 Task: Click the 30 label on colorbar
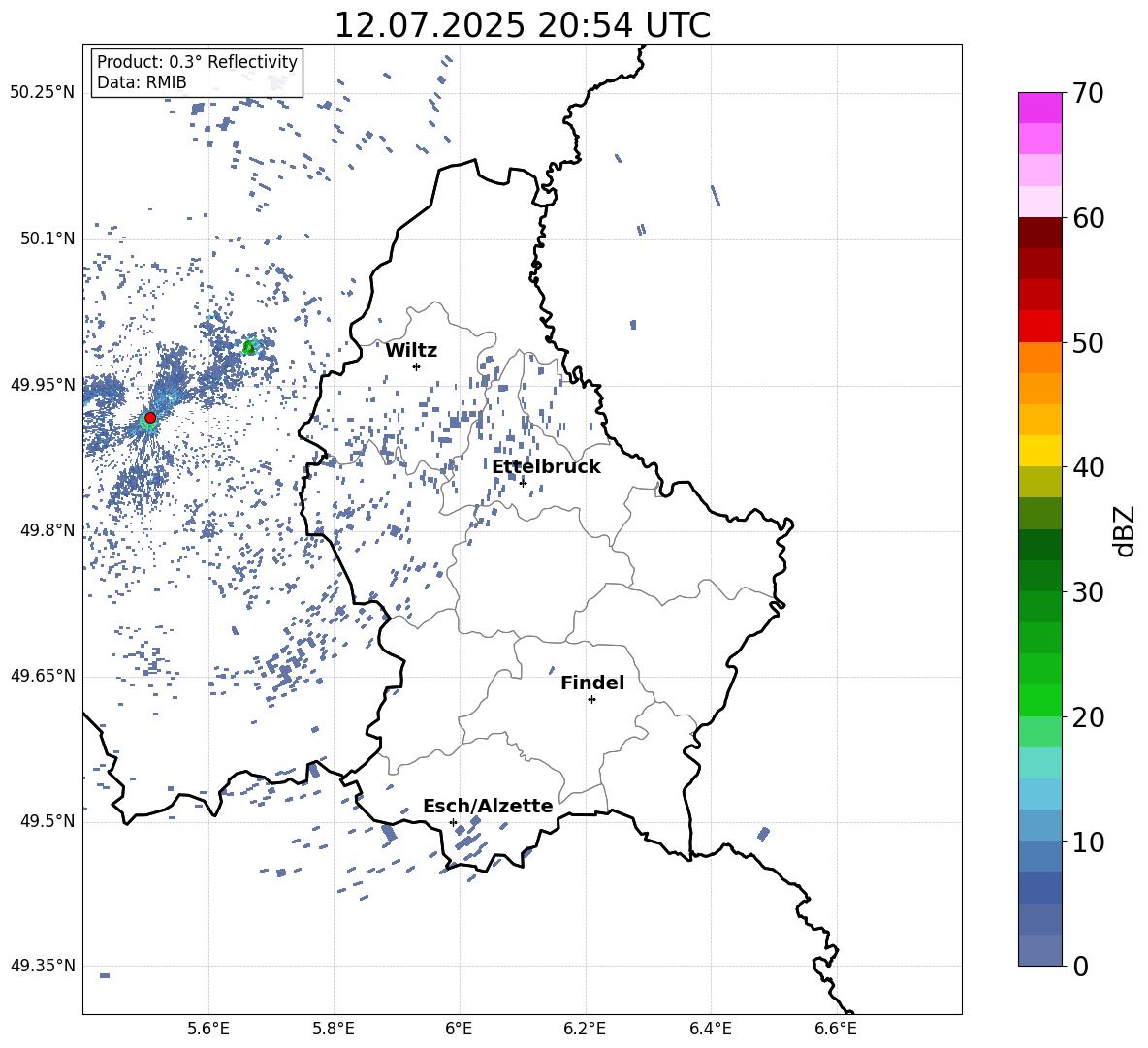(x=1088, y=592)
